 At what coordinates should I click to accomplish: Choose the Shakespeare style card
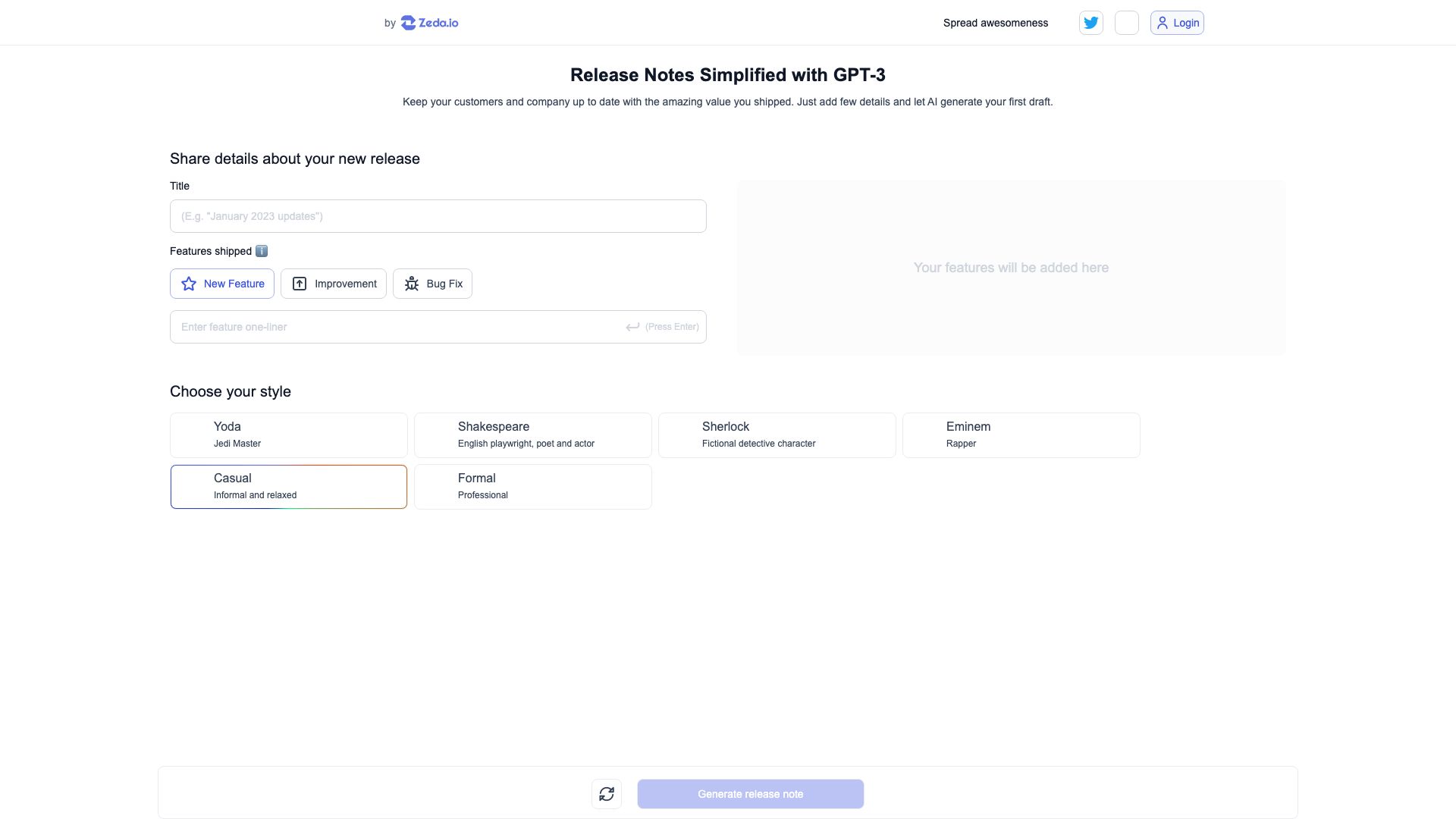coord(533,435)
